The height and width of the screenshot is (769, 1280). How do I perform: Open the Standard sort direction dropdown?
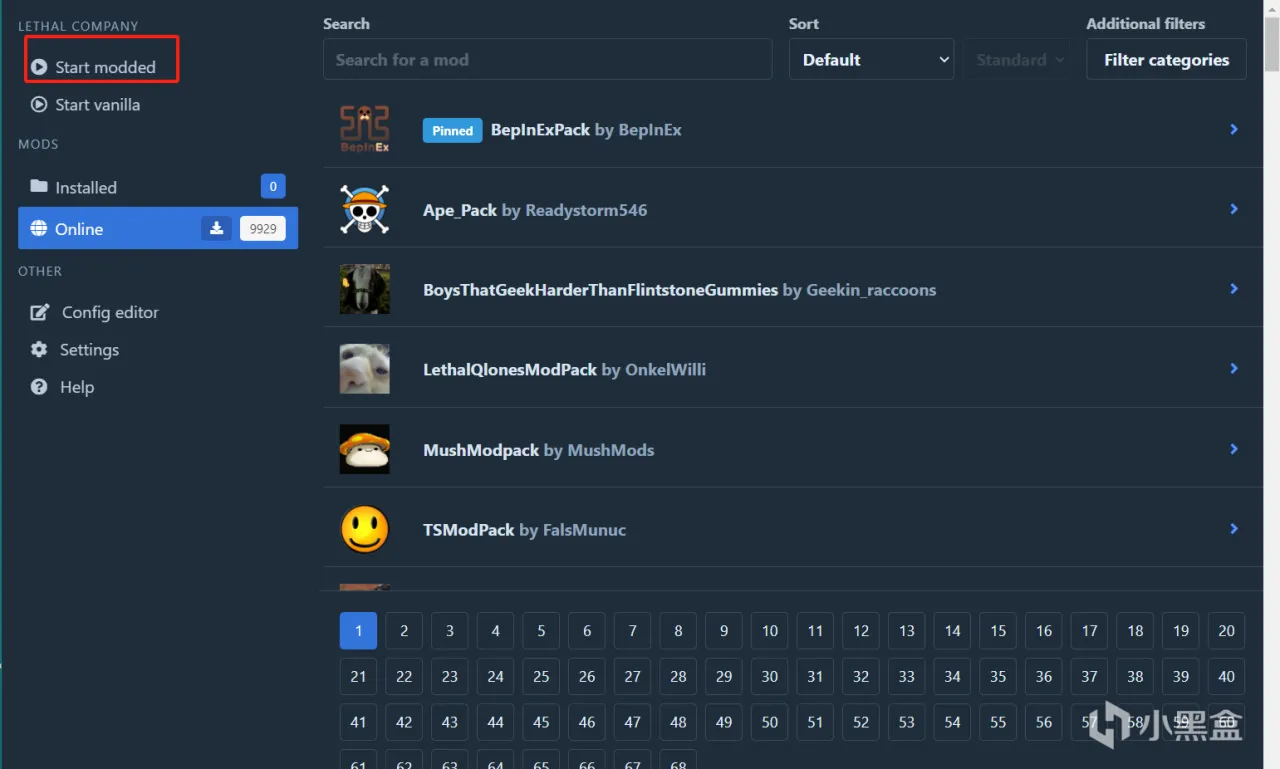[x=1016, y=59]
